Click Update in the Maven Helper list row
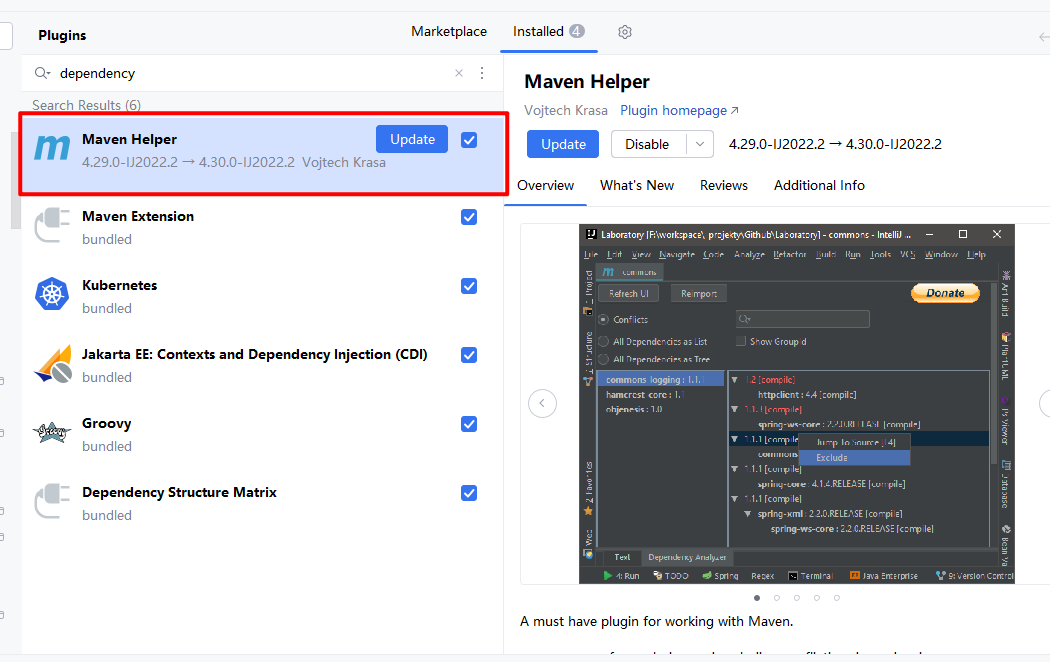 412,139
